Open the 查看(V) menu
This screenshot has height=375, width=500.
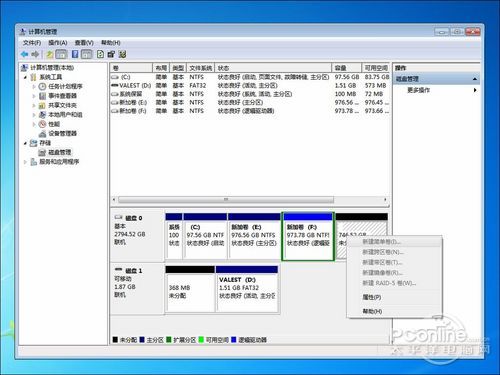[x=84, y=43]
